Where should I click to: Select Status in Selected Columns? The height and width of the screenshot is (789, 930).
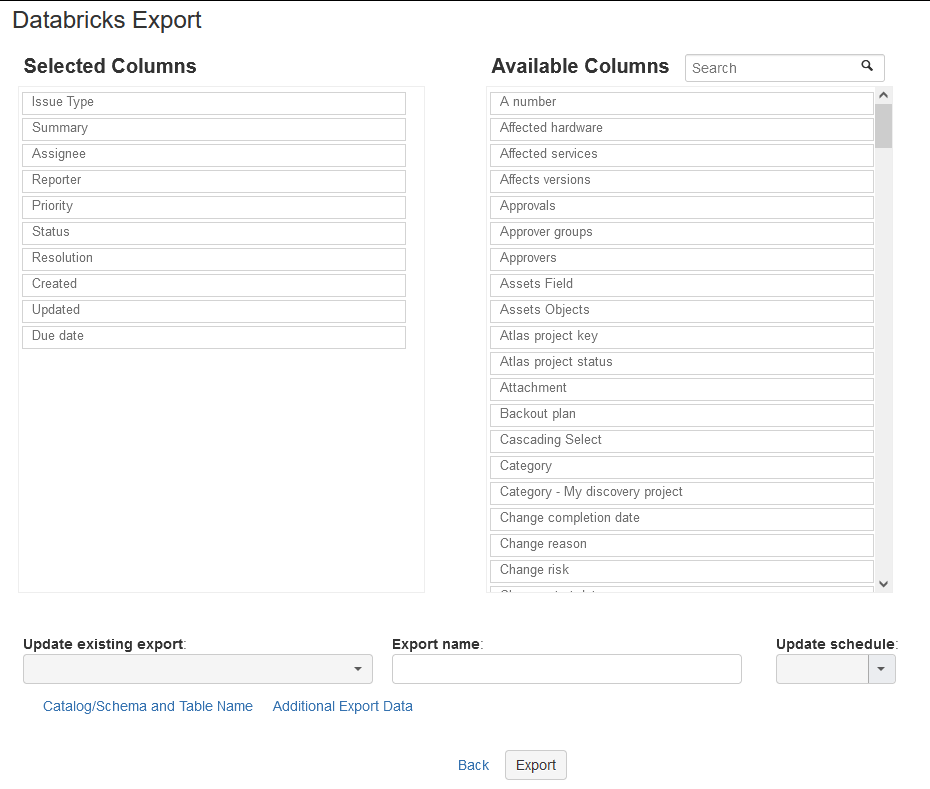tap(214, 233)
